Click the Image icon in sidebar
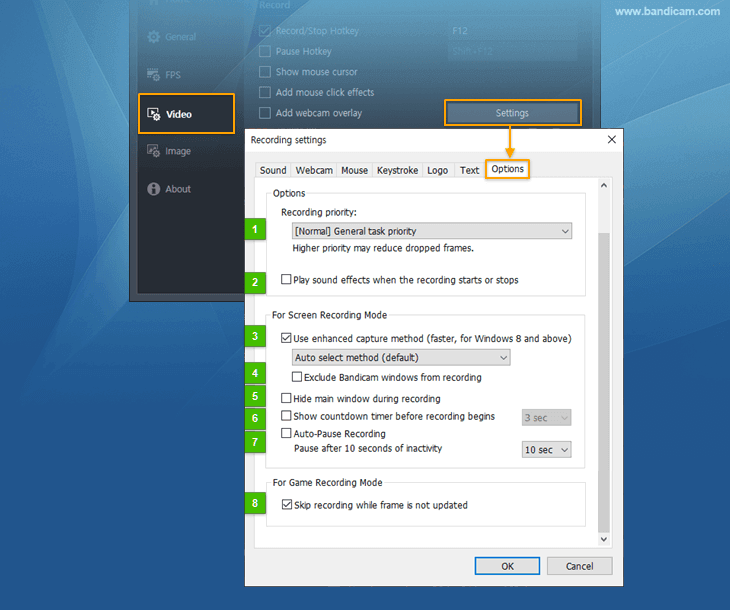This screenshot has height=610, width=730. (x=153, y=151)
